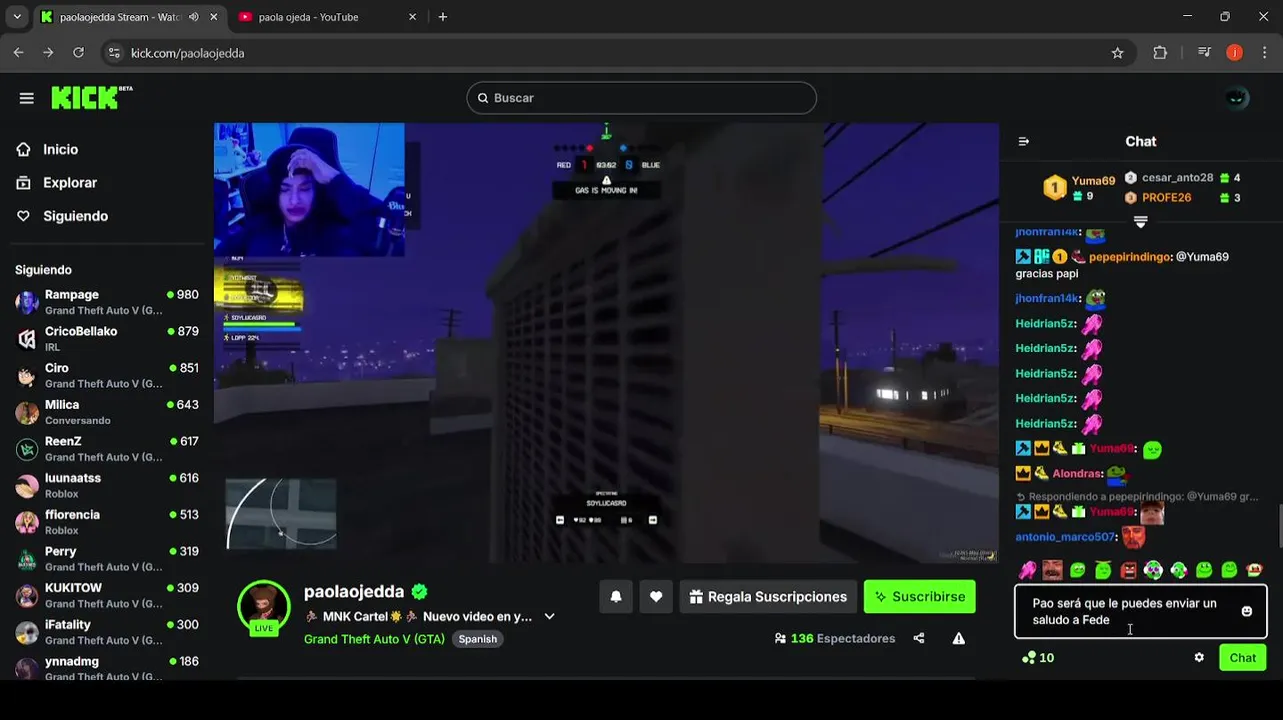Open CricoBellako channel in following list

coord(107,338)
